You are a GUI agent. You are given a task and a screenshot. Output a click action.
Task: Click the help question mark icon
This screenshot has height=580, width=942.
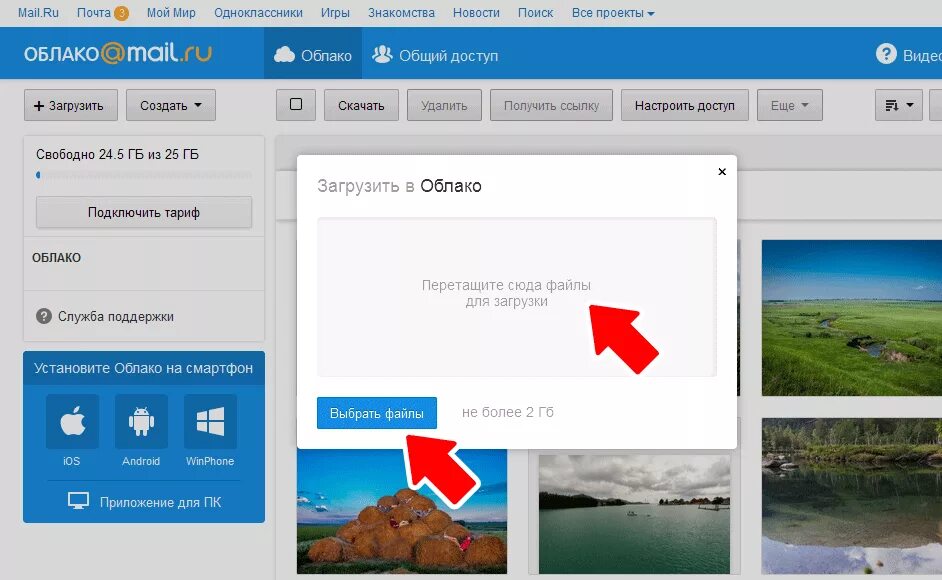click(x=886, y=54)
